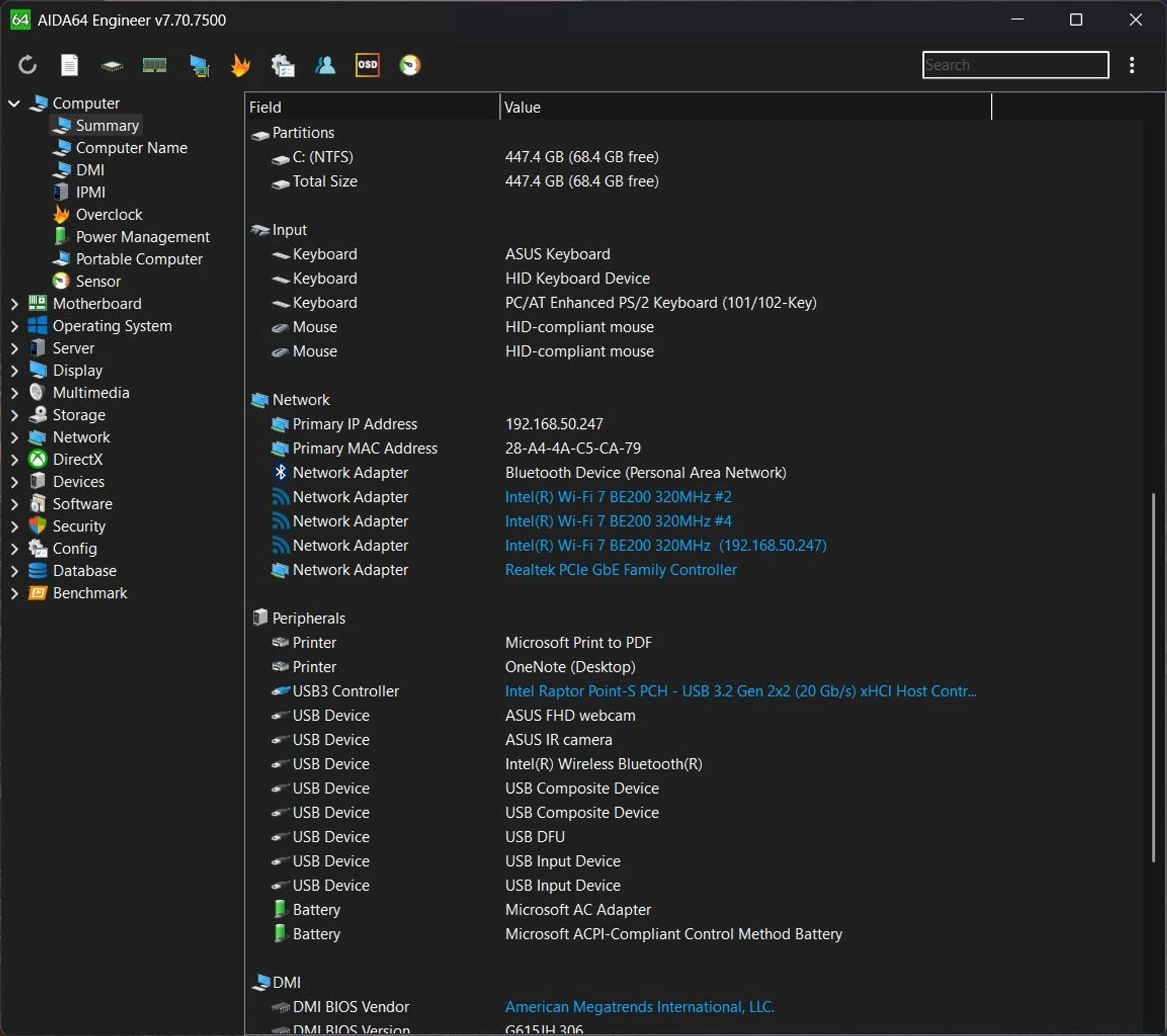Select the ASUS IR camera value
The height and width of the screenshot is (1036, 1167).
click(559, 740)
